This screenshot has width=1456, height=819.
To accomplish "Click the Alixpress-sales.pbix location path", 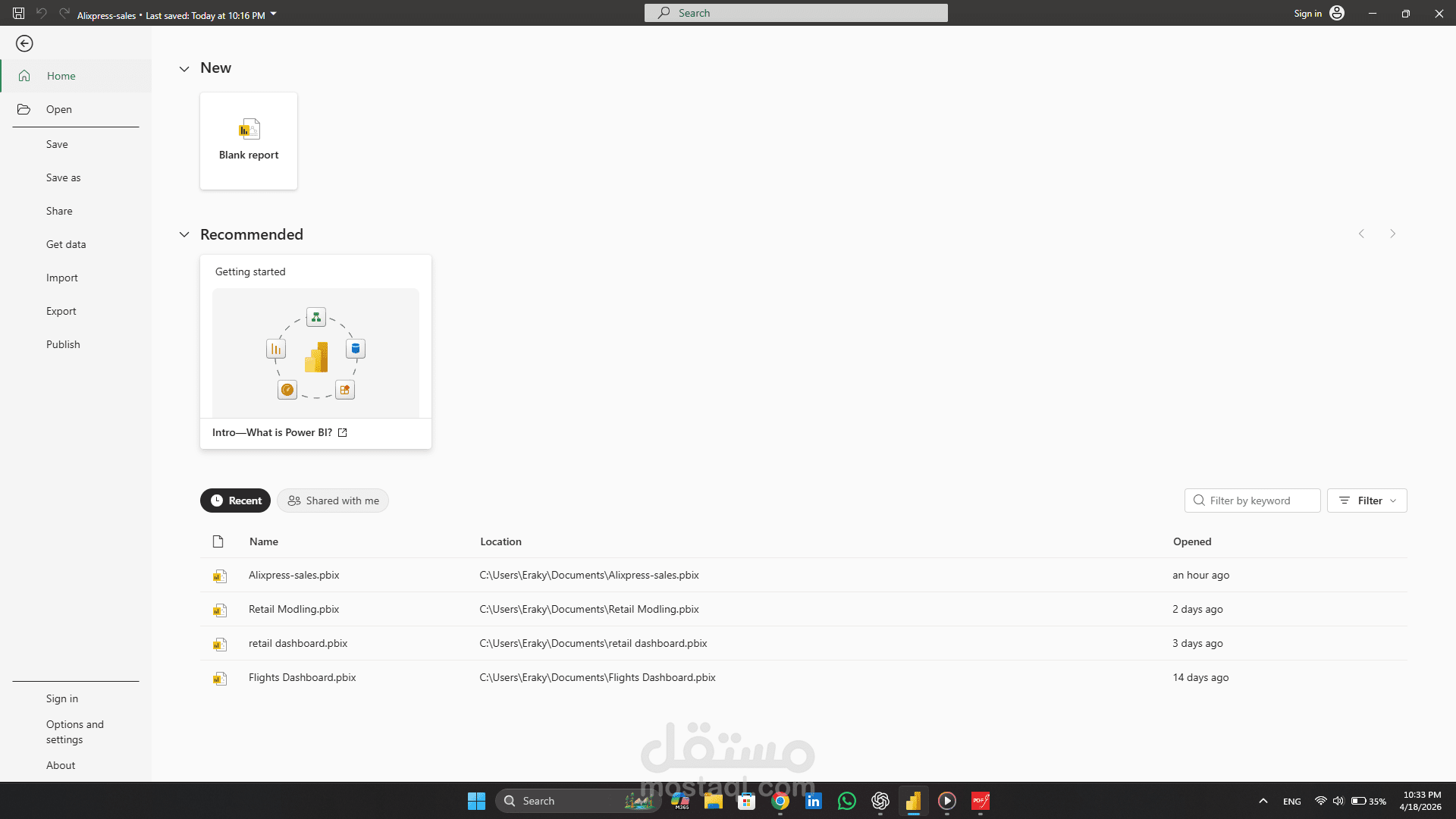I will tap(589, 575).
